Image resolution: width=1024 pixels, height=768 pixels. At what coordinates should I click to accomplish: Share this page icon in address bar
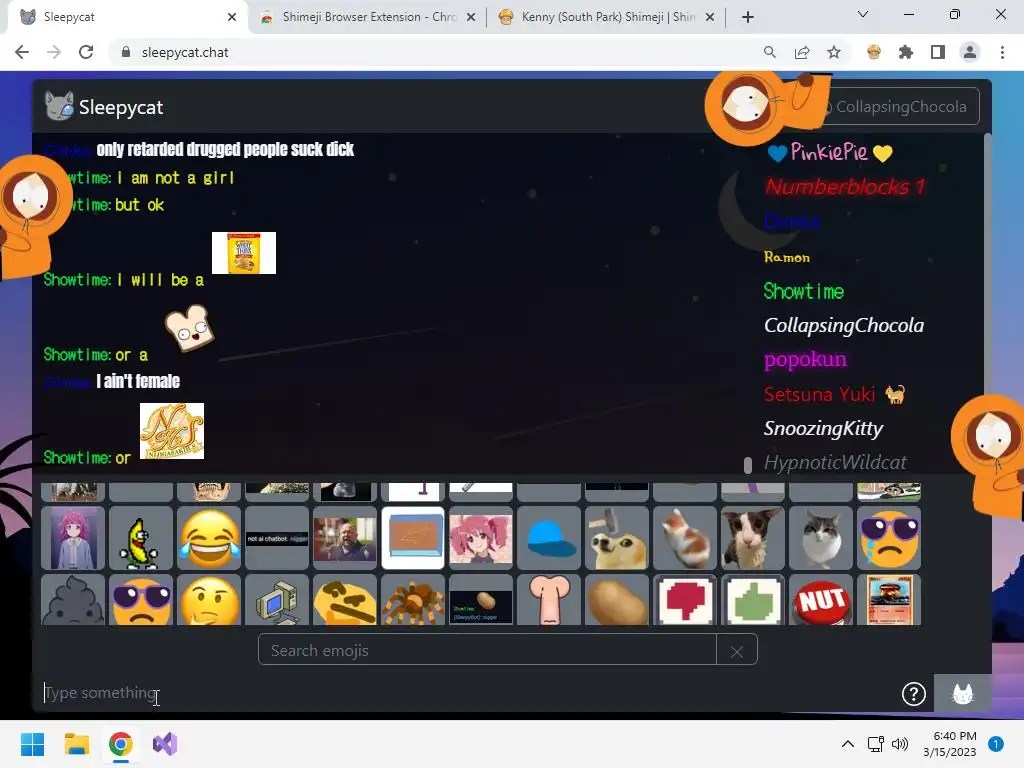[x=802, y=52]
